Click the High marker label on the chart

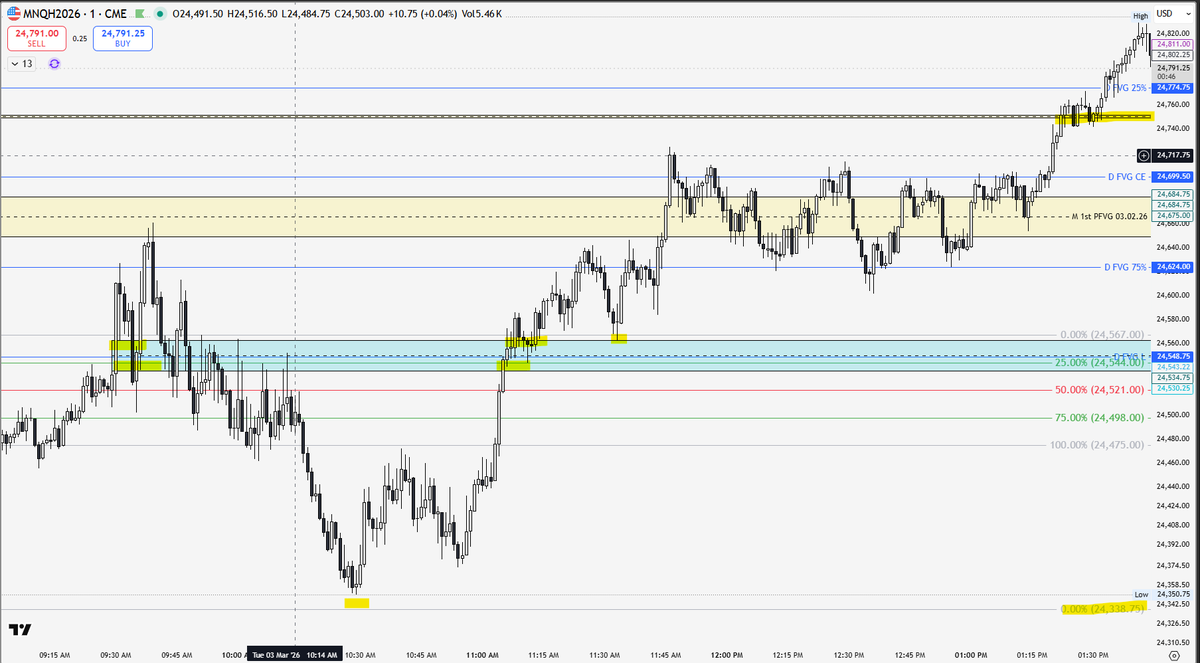tap(1140, 17)
